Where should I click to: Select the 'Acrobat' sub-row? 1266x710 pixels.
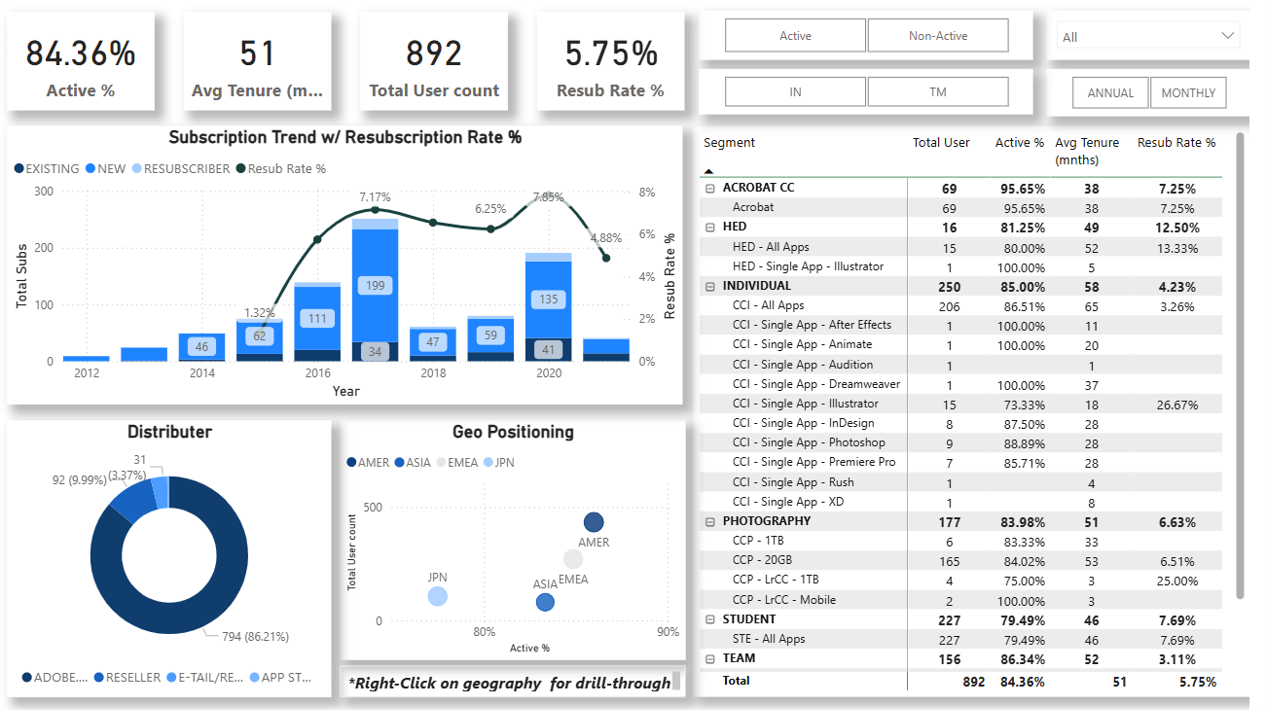point(961,208)
